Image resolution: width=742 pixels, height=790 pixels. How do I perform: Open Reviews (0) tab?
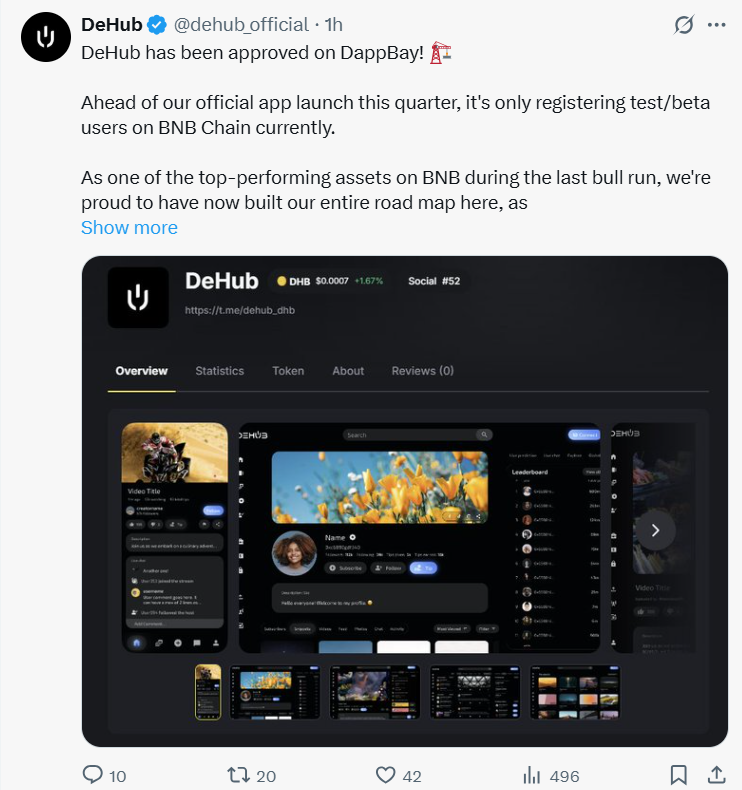click(423, 371)
